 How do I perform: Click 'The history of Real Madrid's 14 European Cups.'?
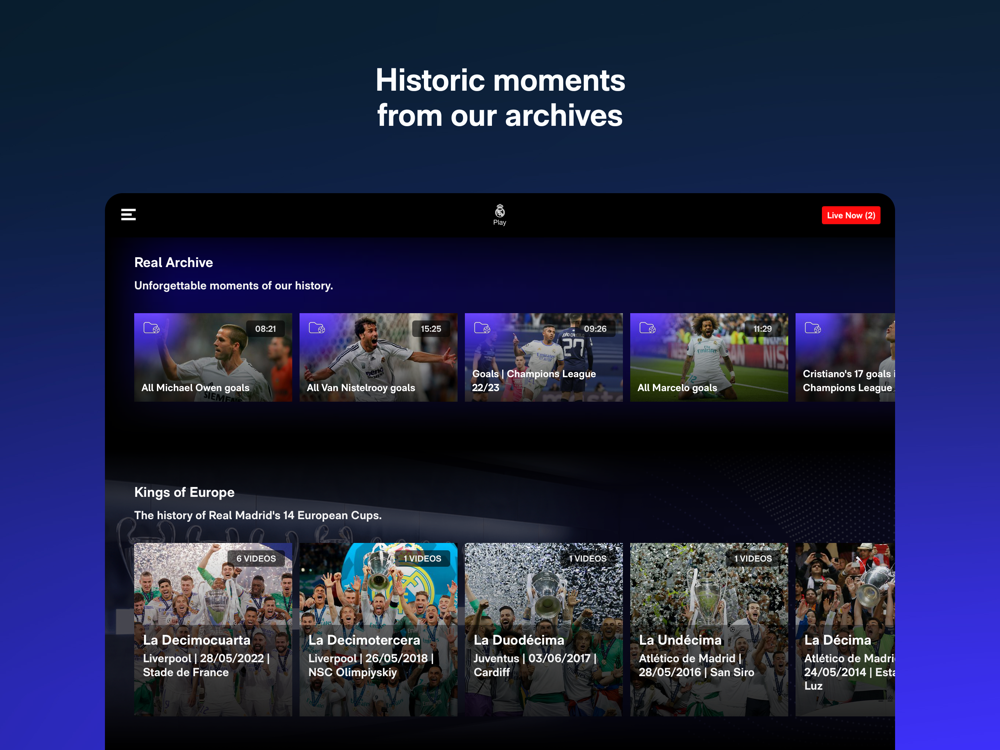tap(258, 515)
